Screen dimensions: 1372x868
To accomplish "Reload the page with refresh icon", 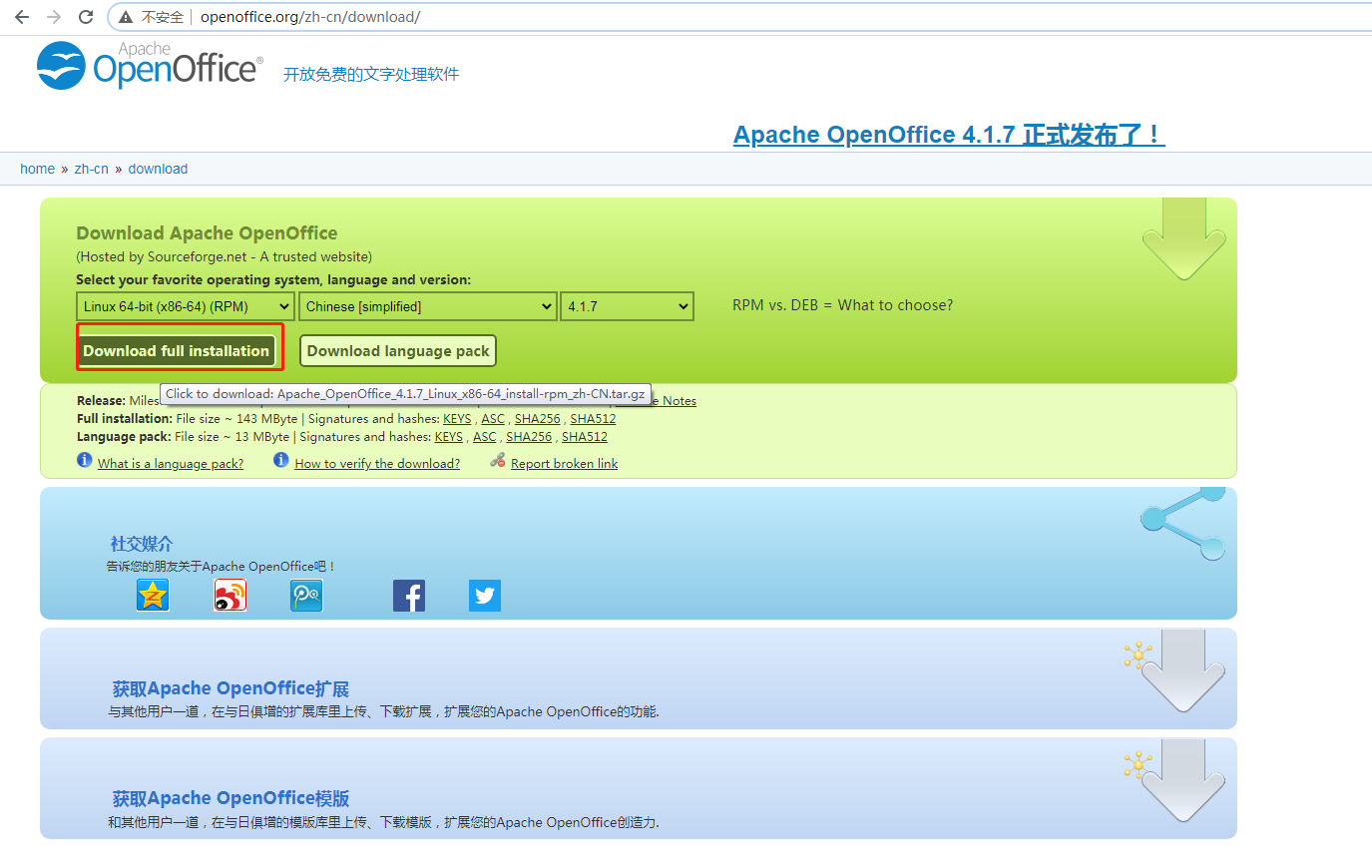I will pos(86,17).
